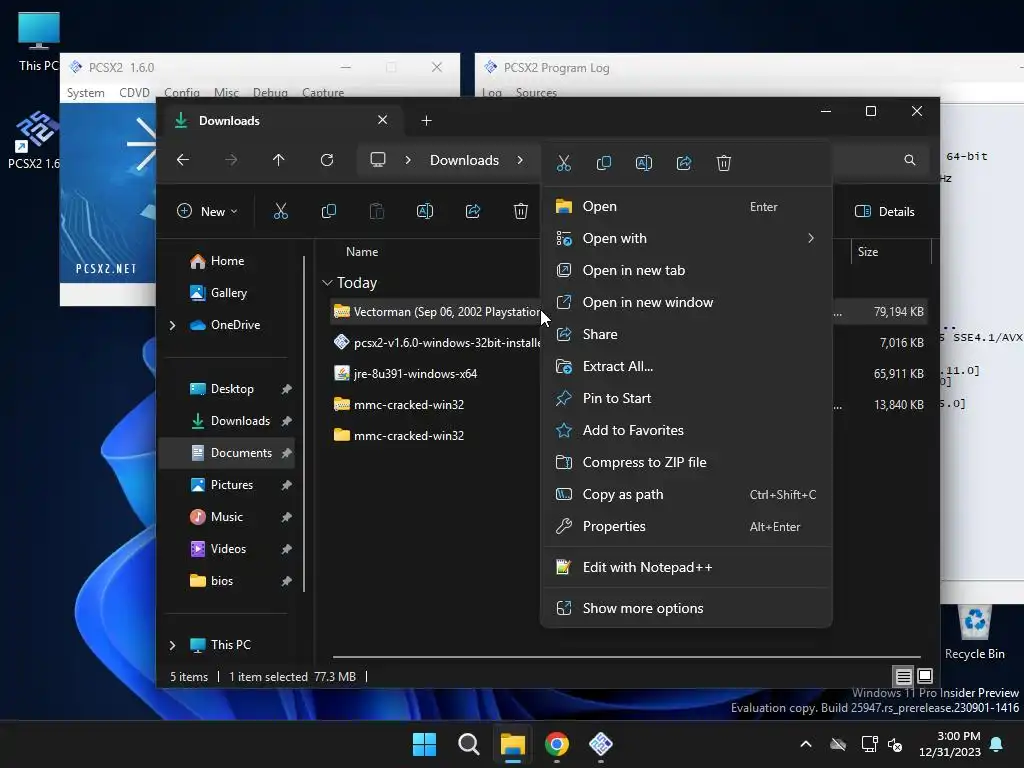Open CDVD menu in PCSX2 window
This screenshot has height=768, width=1024.
pyautogui.click(x=135, y=93)
